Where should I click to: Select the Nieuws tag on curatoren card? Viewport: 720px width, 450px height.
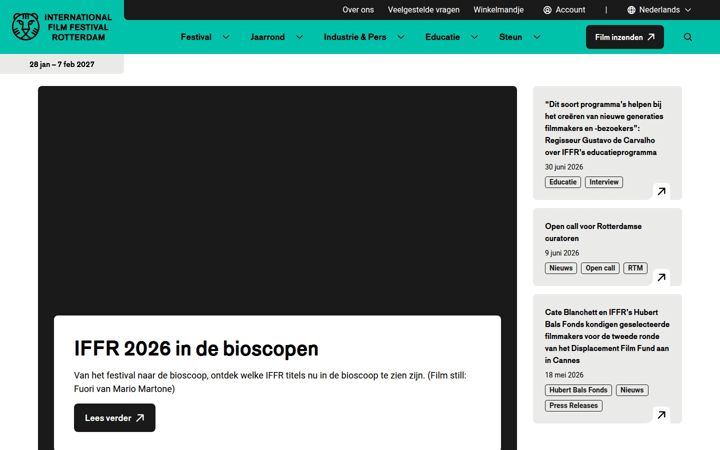(x=561, y=268)
